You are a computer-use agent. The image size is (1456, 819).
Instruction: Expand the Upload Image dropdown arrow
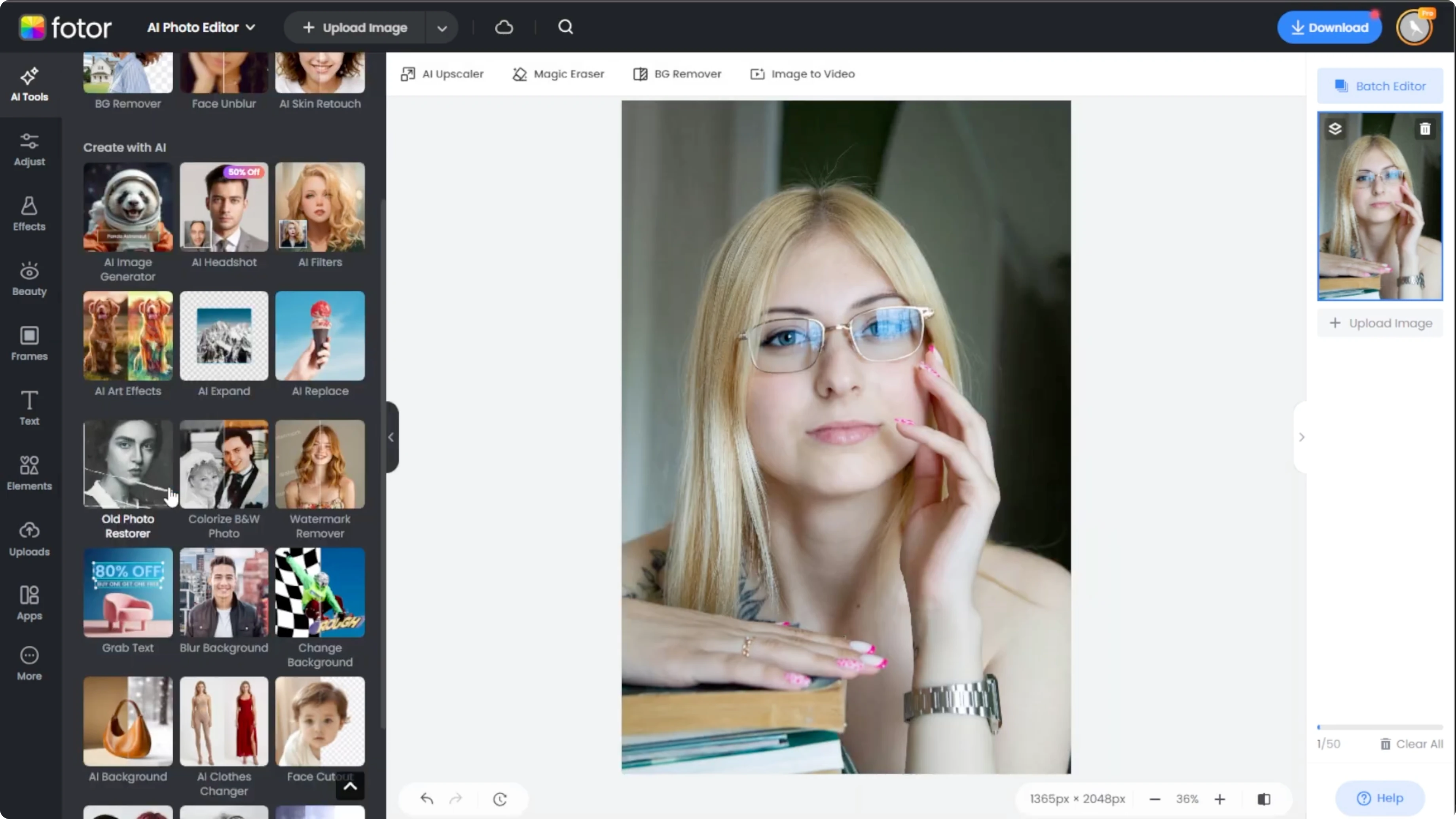[442, 28]
